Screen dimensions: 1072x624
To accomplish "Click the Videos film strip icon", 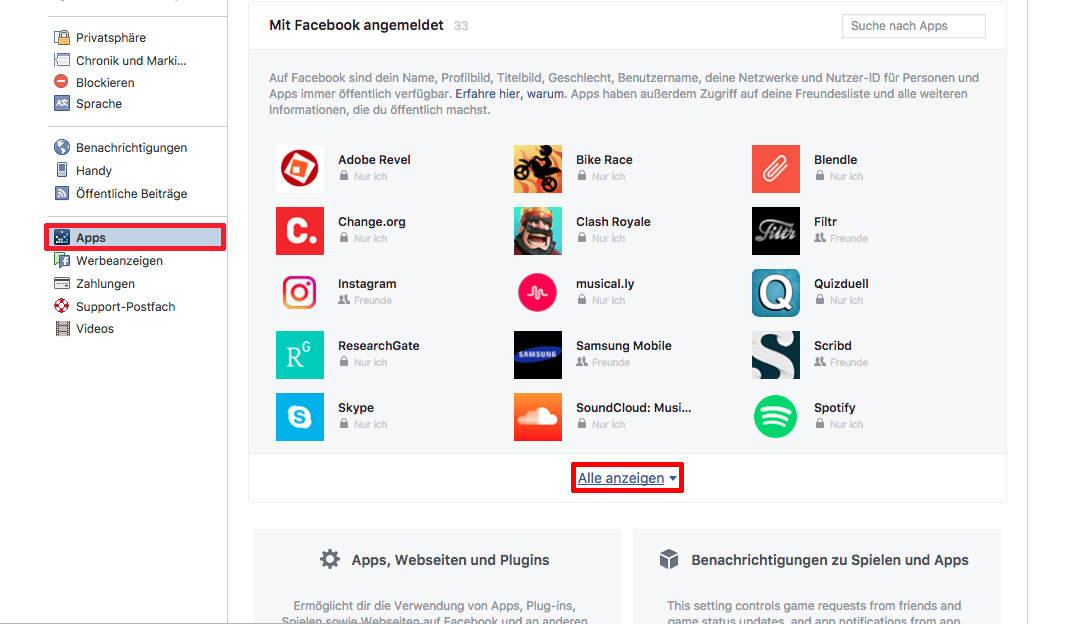I will click(x=62, y=328).
